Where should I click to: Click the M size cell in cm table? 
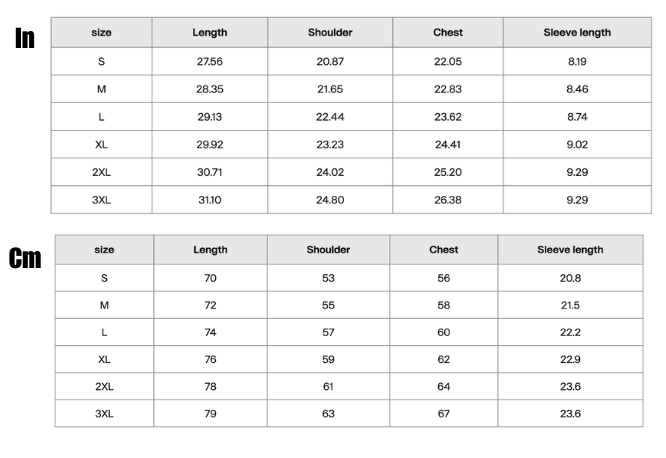(104, 305)
